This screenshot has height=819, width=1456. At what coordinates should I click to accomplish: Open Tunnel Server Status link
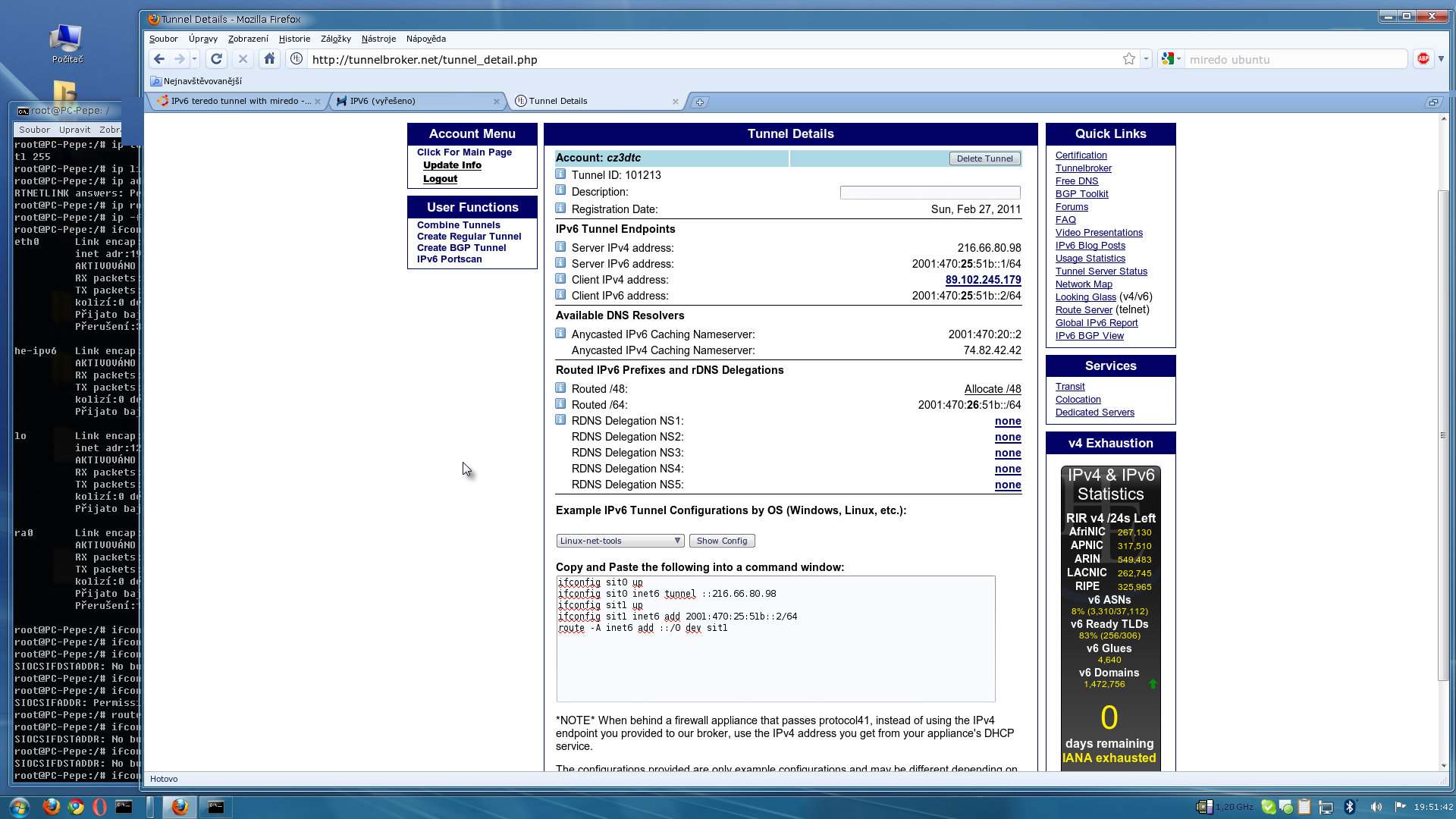[1101, 271]
